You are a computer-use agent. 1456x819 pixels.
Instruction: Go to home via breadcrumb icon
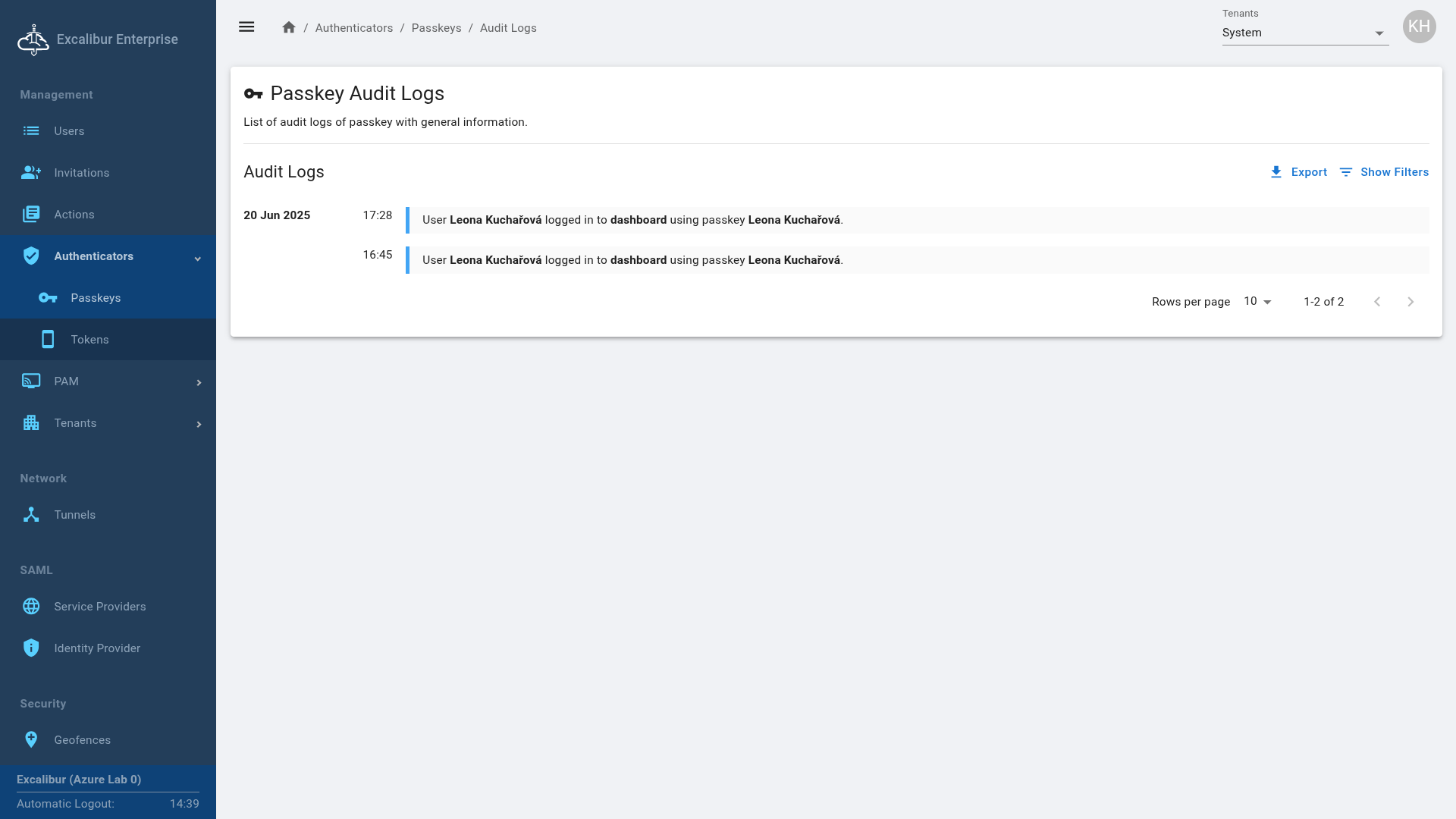coord(289,27)
